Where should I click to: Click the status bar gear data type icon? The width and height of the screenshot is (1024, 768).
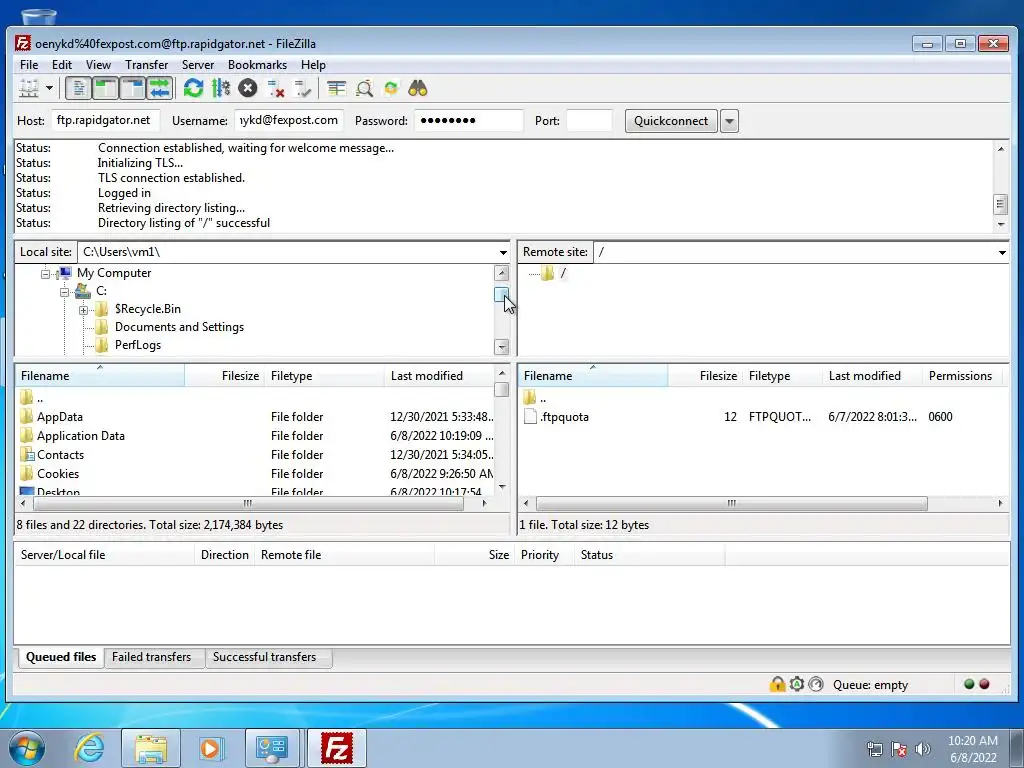[x=797, y=684]
